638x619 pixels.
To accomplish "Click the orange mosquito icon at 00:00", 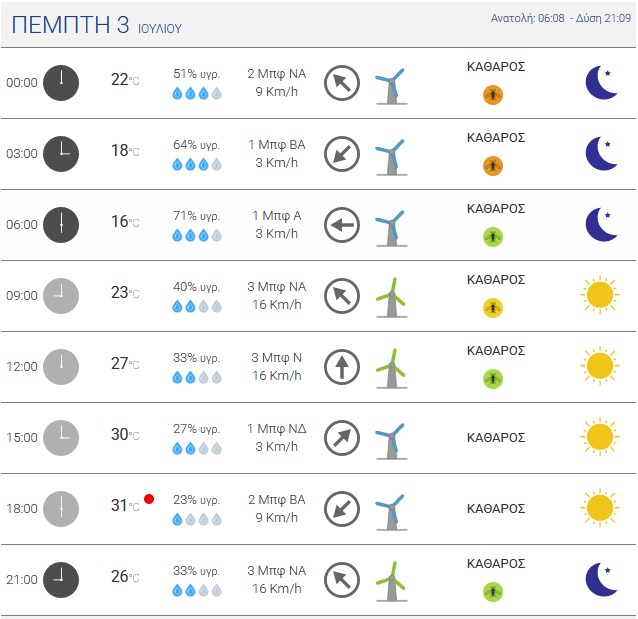I will point(493,95).
